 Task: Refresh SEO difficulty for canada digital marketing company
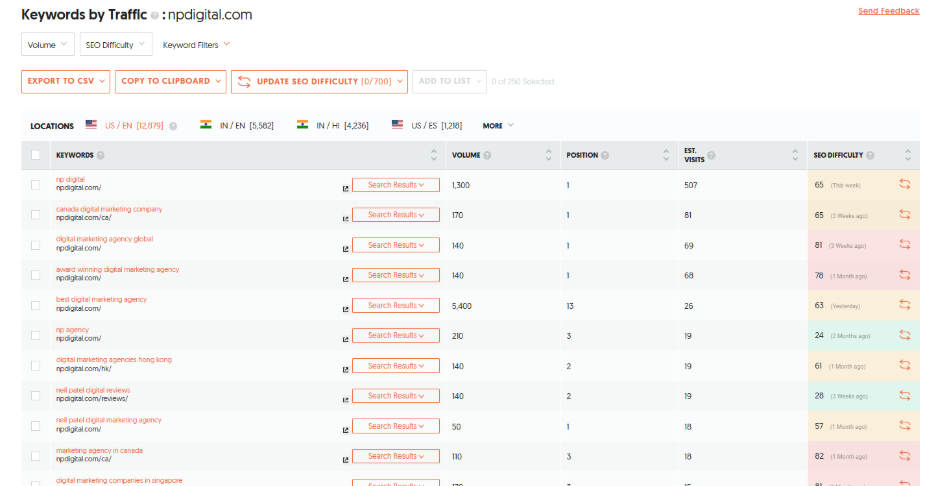[905, 214]
